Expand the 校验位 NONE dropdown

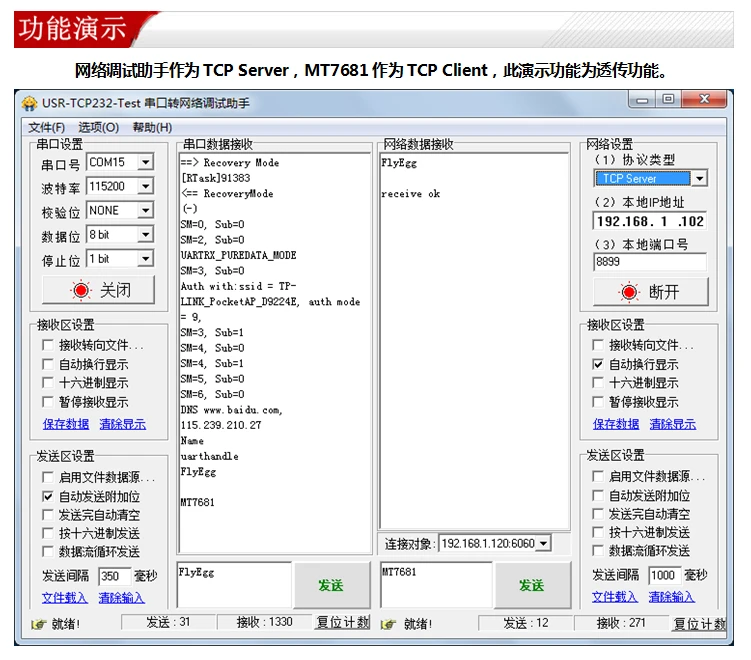pos(146,210)
